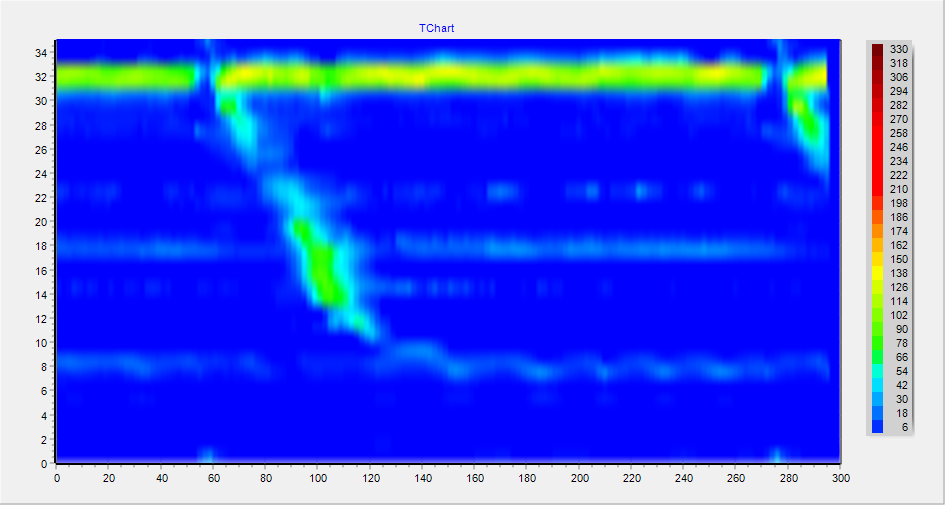Screen dimensions: 945x505
Task: Click legend value 258
Action: (899, 133)
